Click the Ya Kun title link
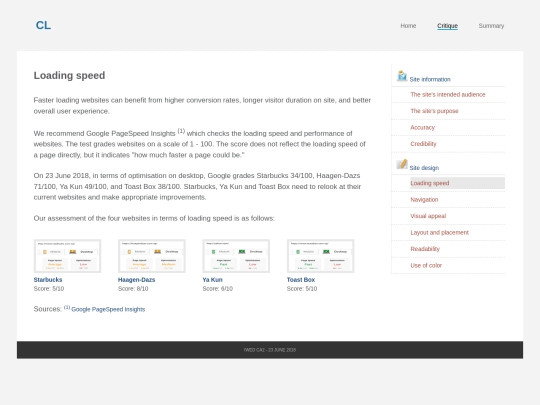Screen dimensions: 540x405 click(212, 280)
